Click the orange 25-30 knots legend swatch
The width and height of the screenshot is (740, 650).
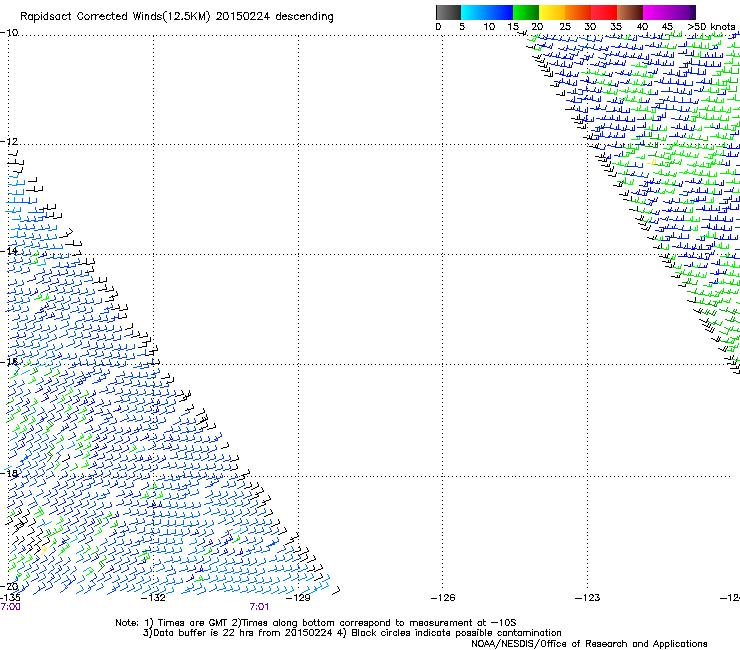[578, 12]
